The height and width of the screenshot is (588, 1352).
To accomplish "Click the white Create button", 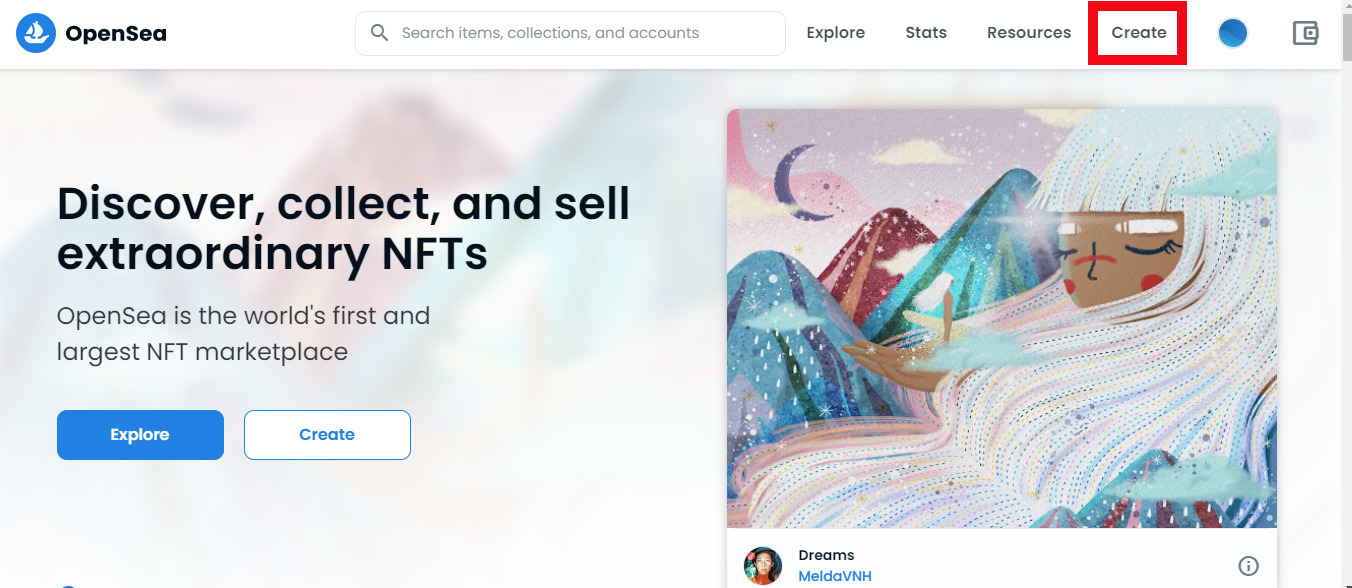I will [327, 434].
